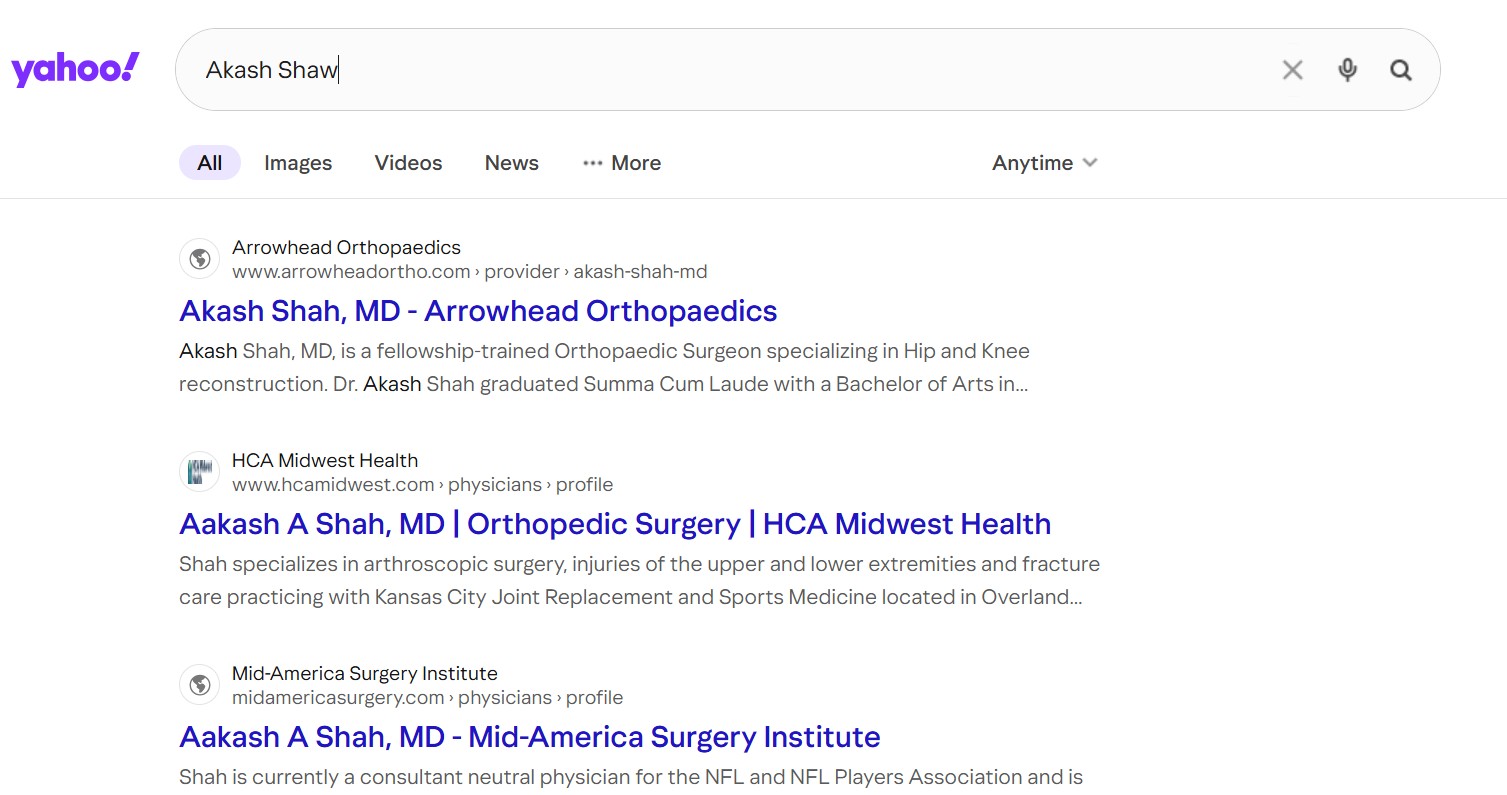Image resolution: width=1507 pixels, height=795 pixels.
Task: Click the Mid-America Surgery Institute globe favicon
Action: pyautogui.click(x=200, y=685)
